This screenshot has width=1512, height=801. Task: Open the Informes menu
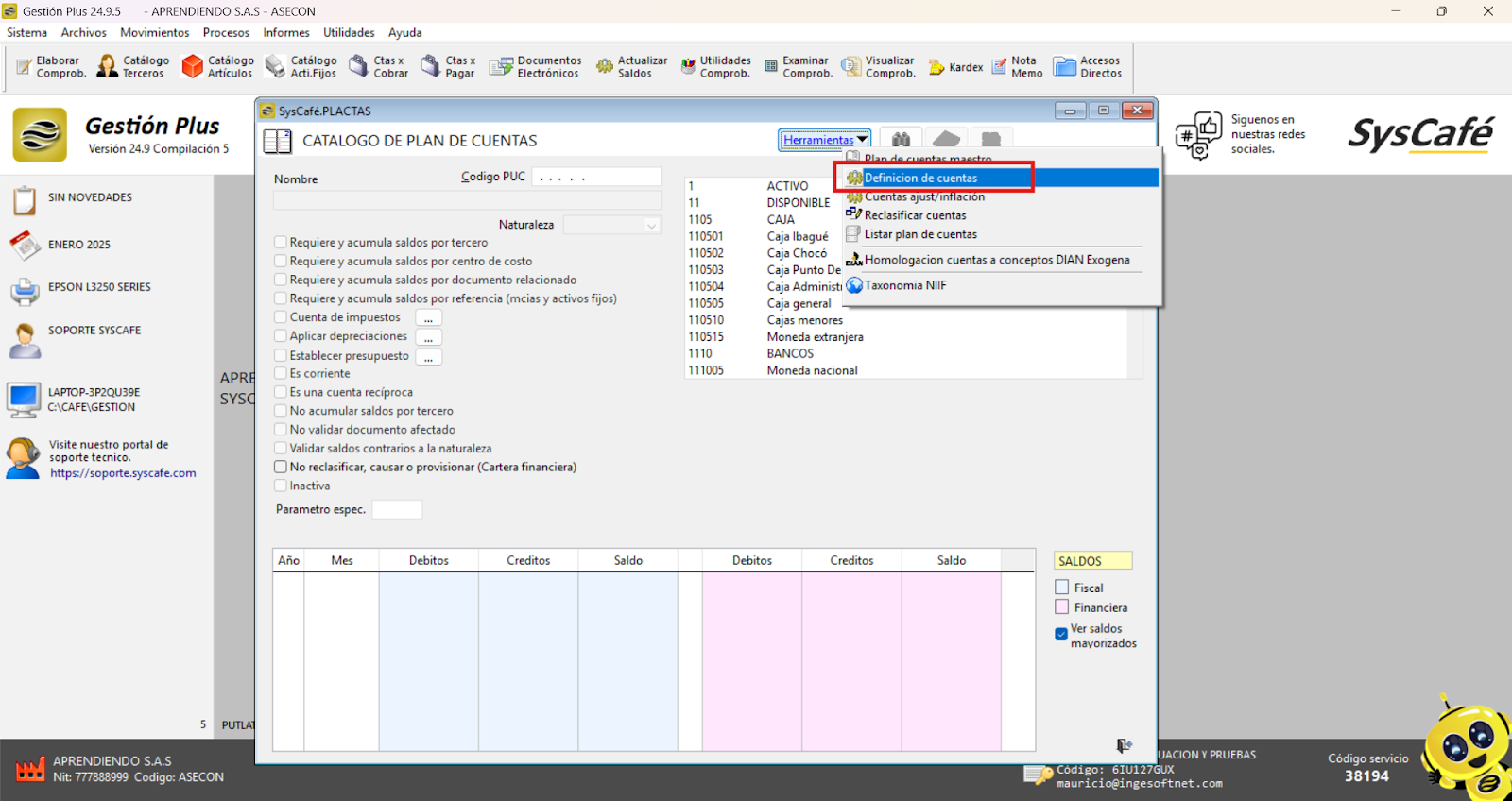tap(285, 32)
